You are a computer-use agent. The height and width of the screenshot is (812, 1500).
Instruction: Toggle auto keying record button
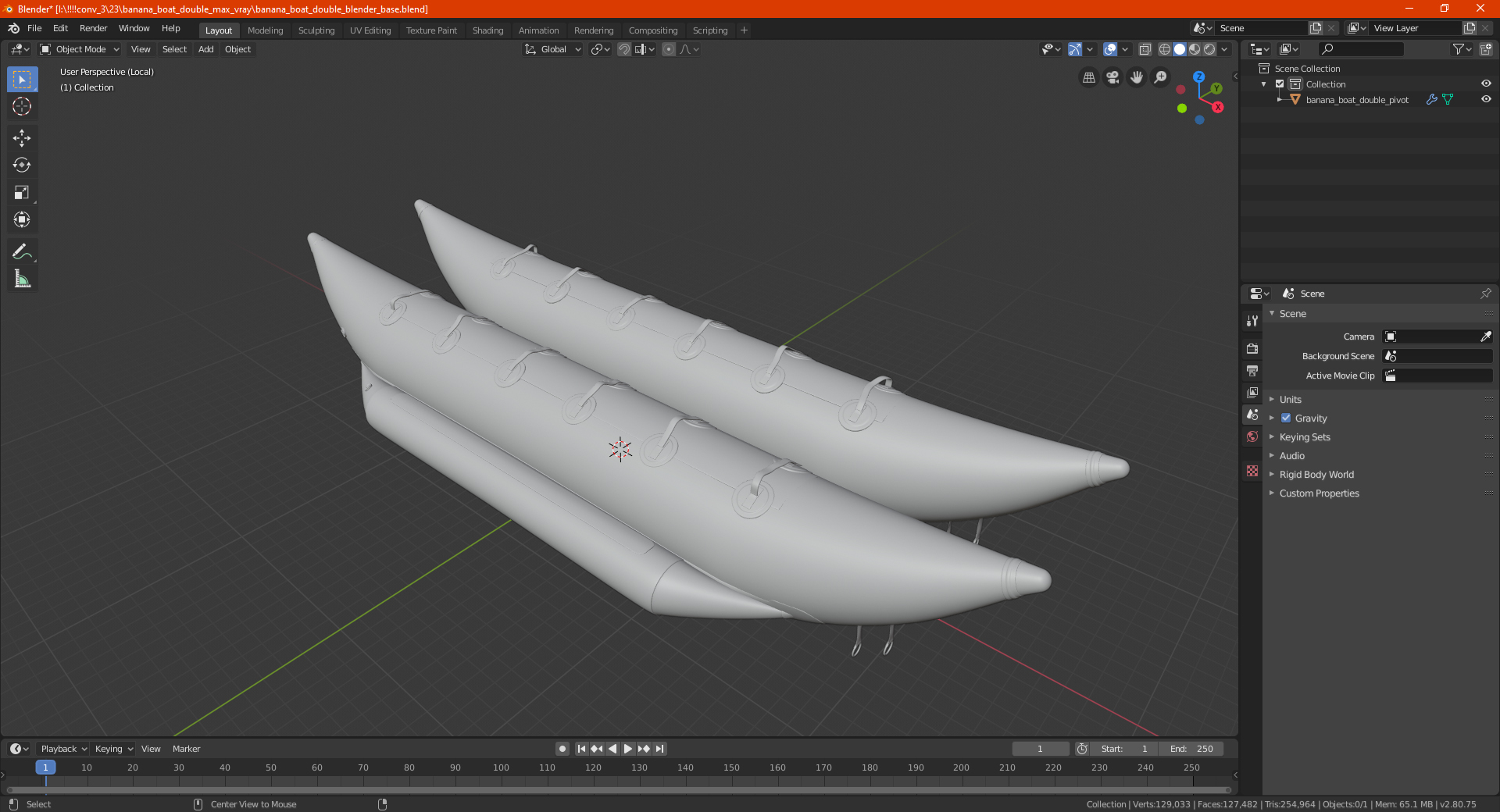[562, 749]
